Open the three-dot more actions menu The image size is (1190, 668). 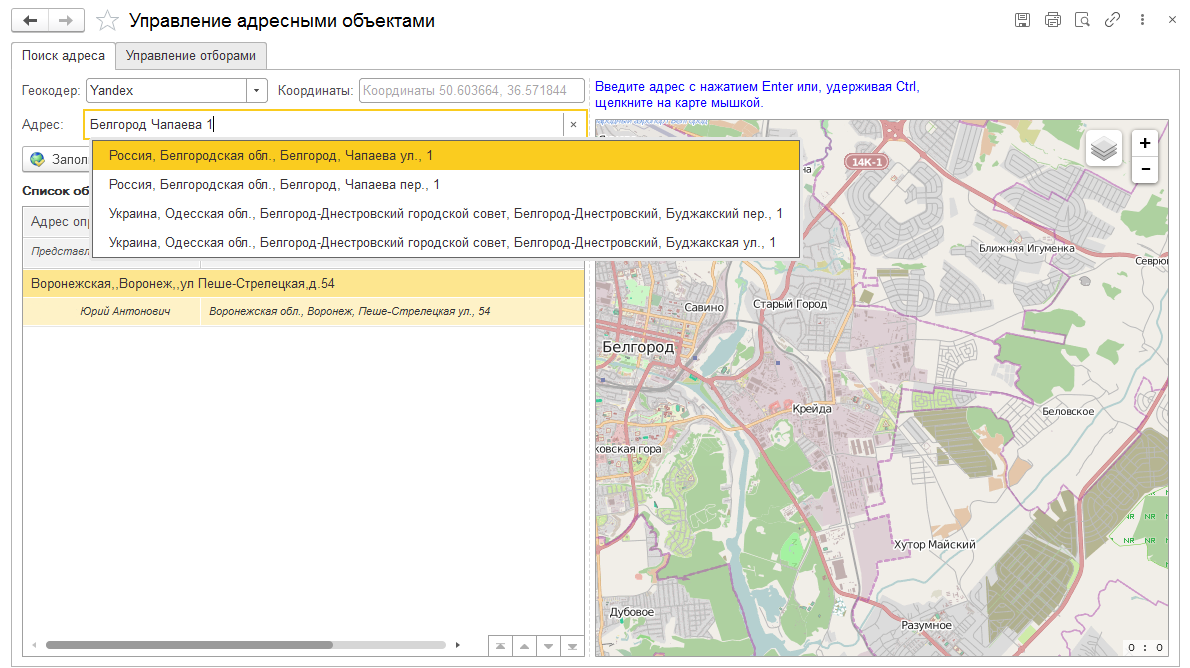tap(1142, 20)
